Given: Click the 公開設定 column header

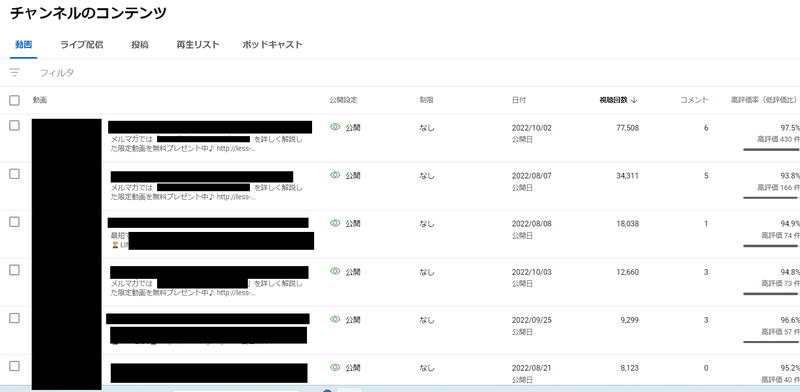Looking at the screenshot, I should [x=344, y=100].
